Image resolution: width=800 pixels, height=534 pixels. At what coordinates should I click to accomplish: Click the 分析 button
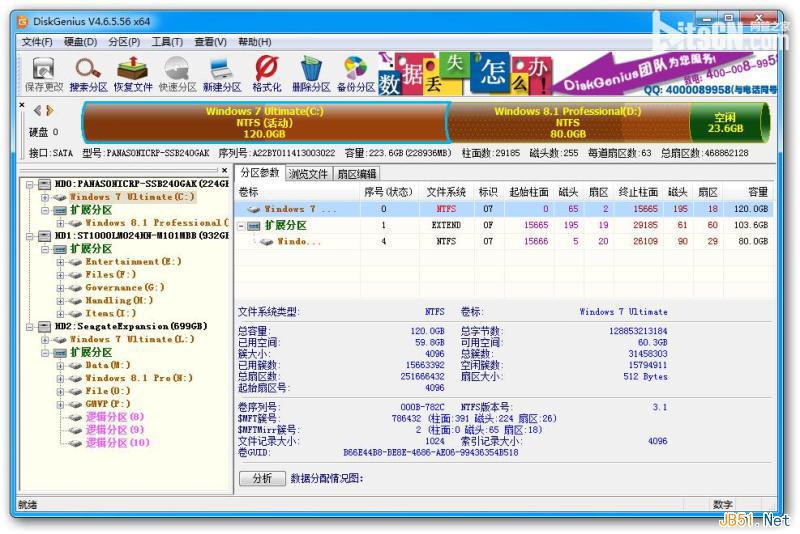point(262,478)
